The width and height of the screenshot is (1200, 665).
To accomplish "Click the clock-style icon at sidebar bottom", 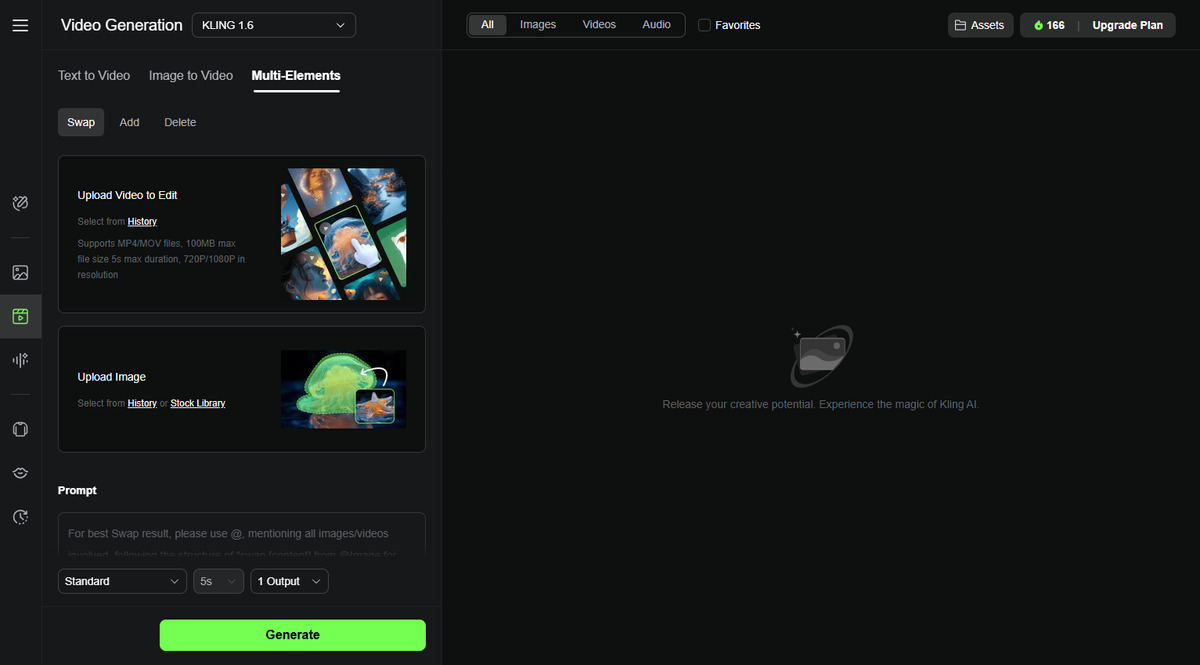I will [20, 517].
